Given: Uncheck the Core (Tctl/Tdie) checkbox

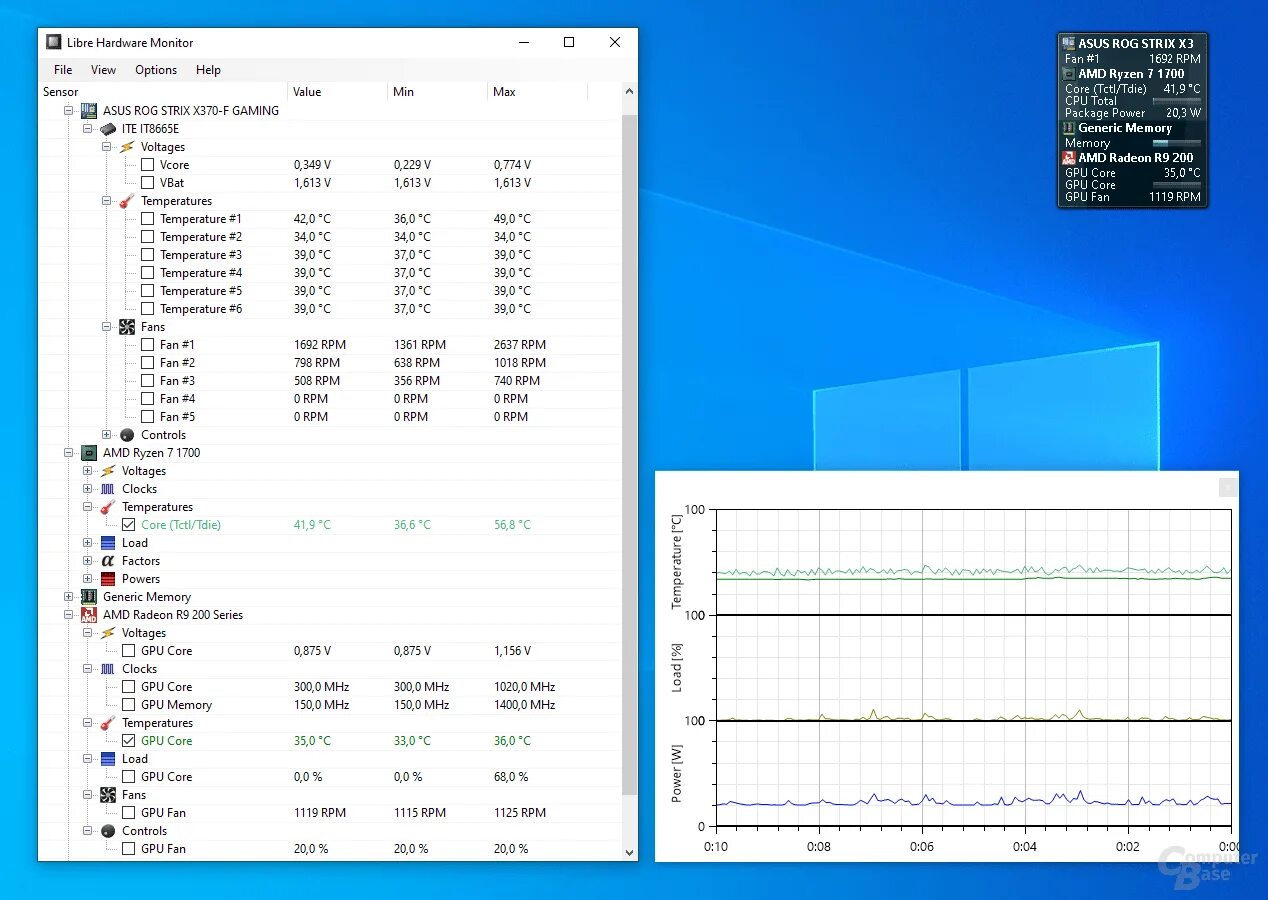Looking at the screenshot, I should point(128,525).
